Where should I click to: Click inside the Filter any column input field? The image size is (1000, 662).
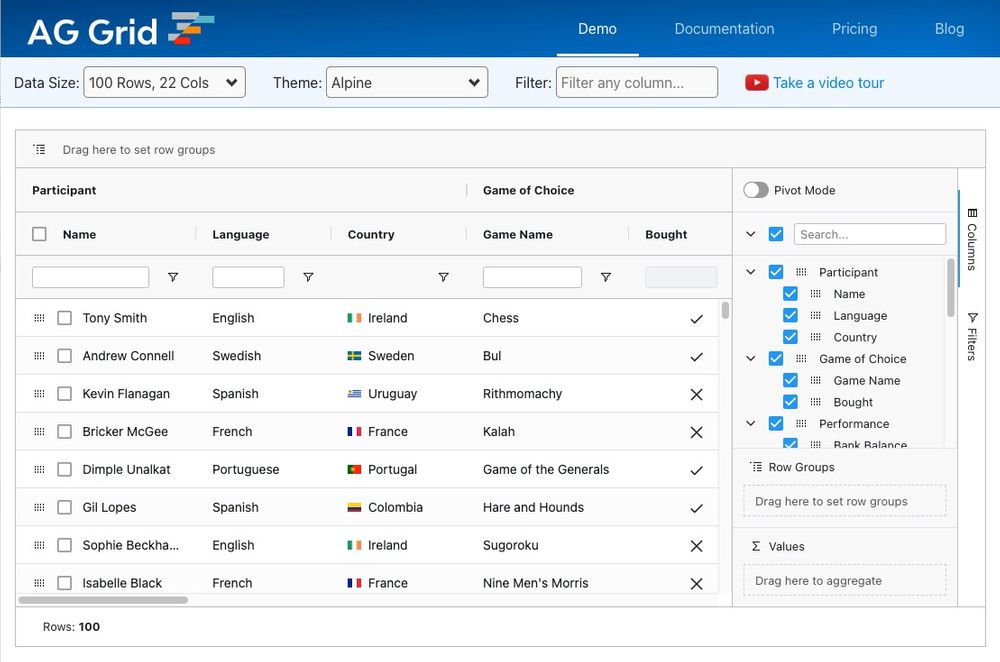click(636, 83)
